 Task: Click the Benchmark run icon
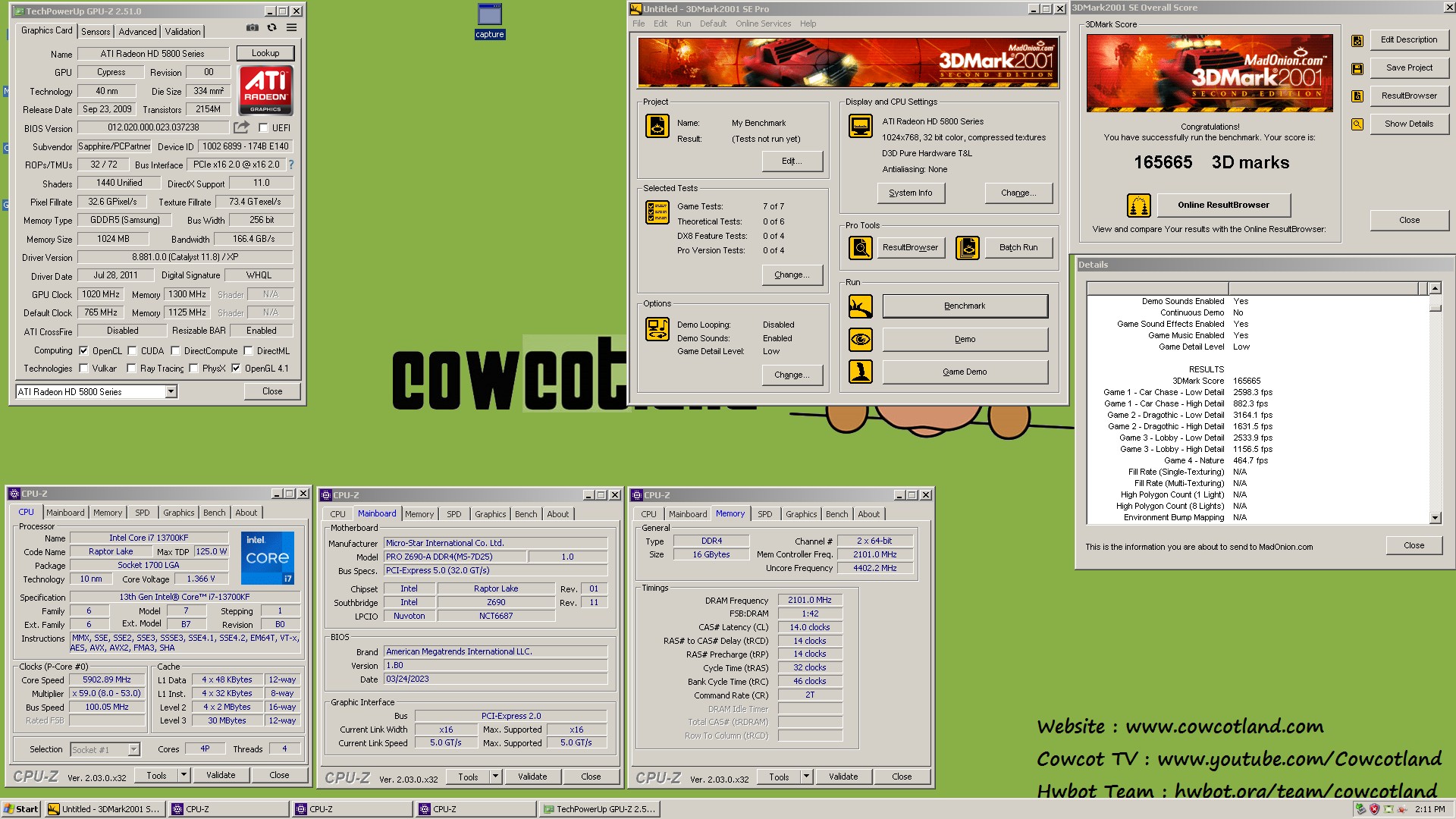point(861,306)
